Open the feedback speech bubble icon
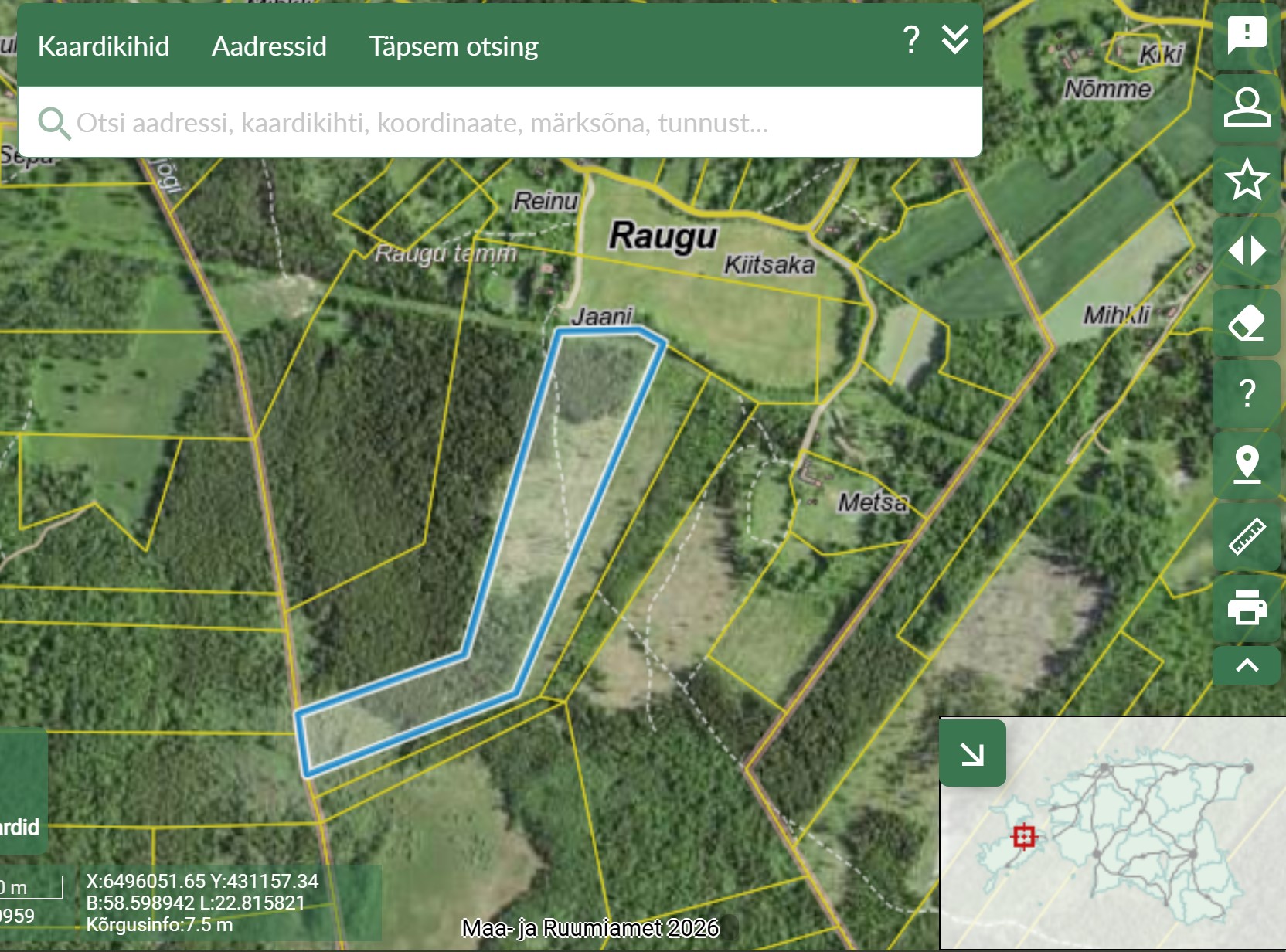Image resolution: width=1286 pixels, height=952 pixels. [x=1247, y=36]
